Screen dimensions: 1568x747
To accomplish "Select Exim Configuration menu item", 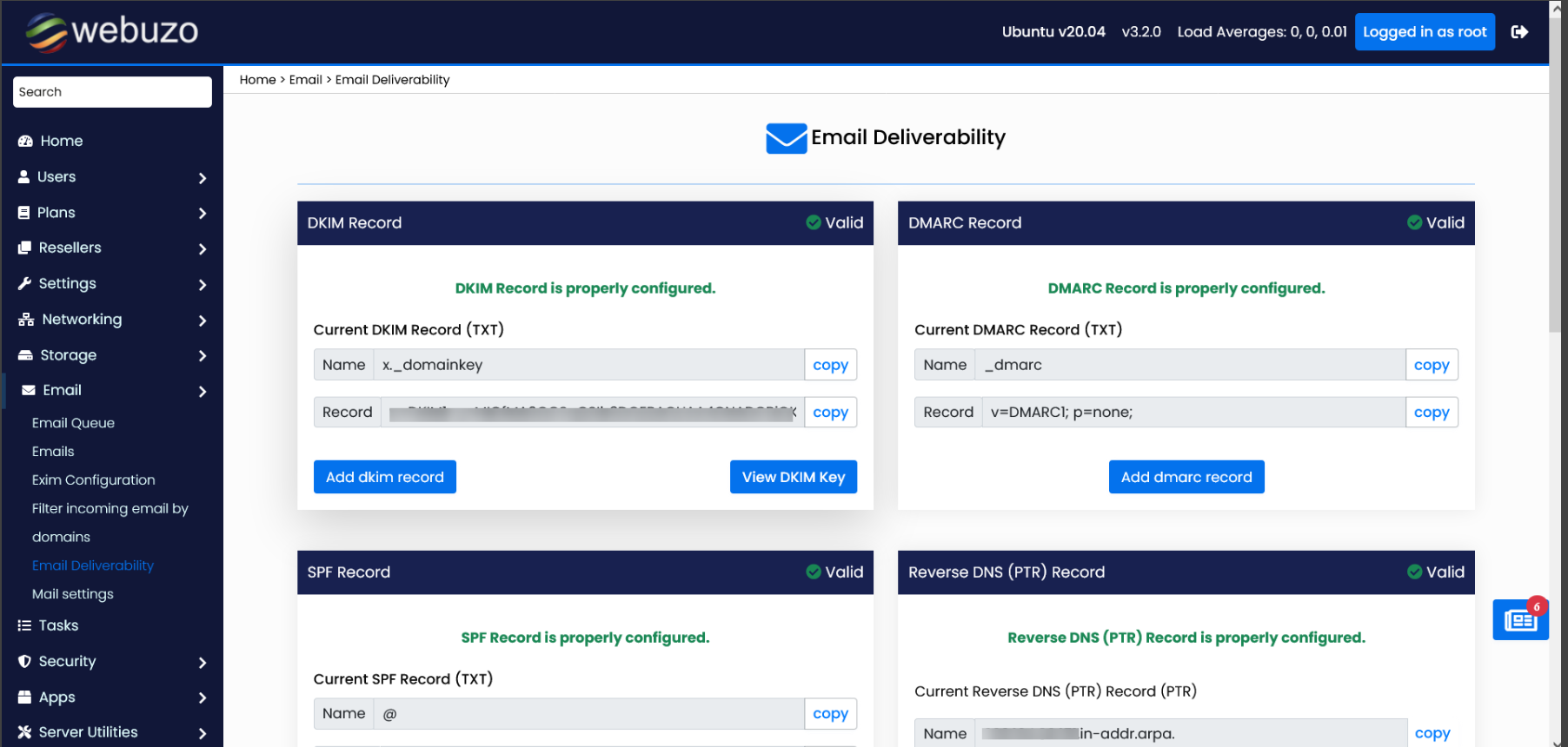I will (x=93, y=479).
